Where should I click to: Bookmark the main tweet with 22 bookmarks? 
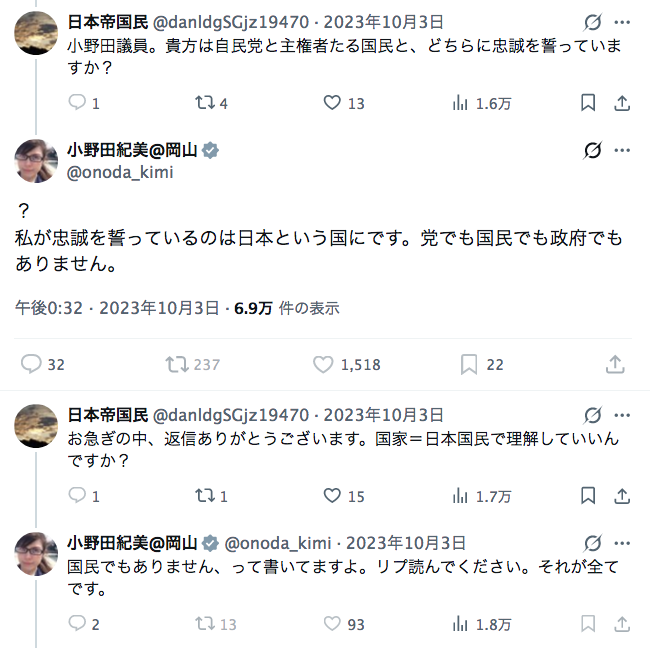tap(468, 365)
